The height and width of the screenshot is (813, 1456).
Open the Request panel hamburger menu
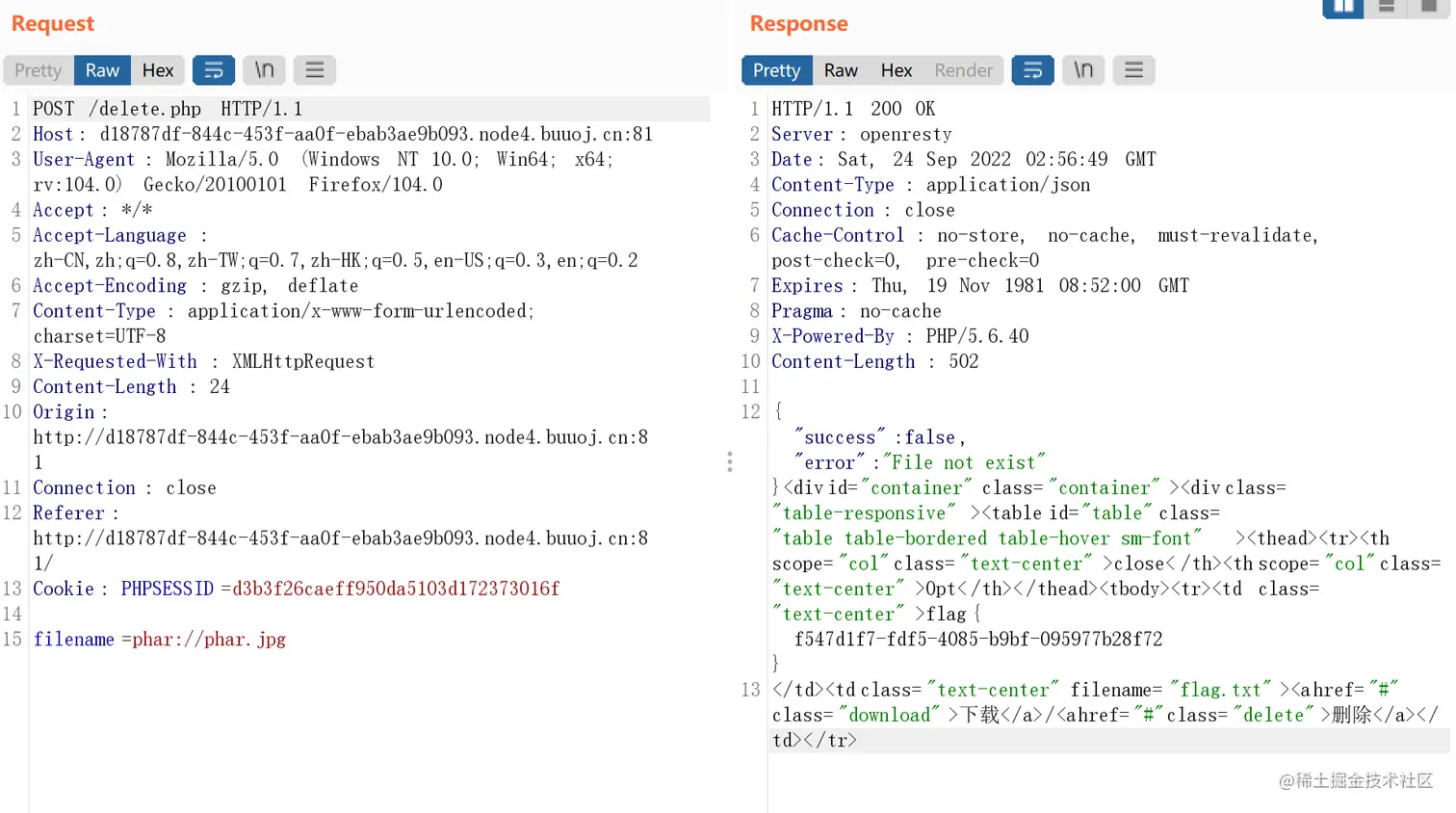click(x=315, y=70)
